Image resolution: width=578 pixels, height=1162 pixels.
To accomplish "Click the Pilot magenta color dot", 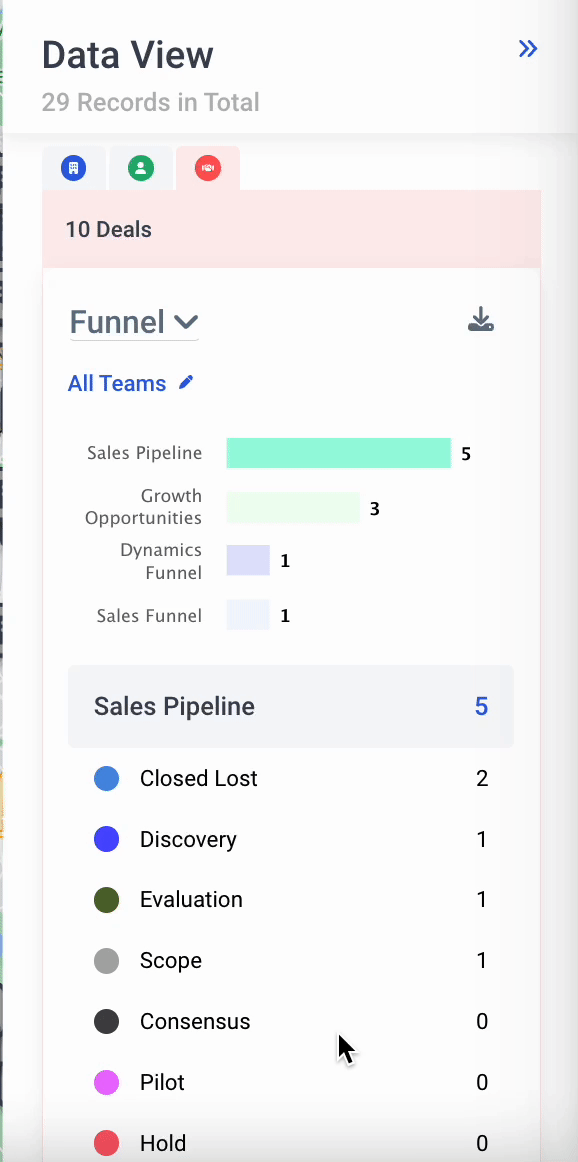I will [107, 1082].
